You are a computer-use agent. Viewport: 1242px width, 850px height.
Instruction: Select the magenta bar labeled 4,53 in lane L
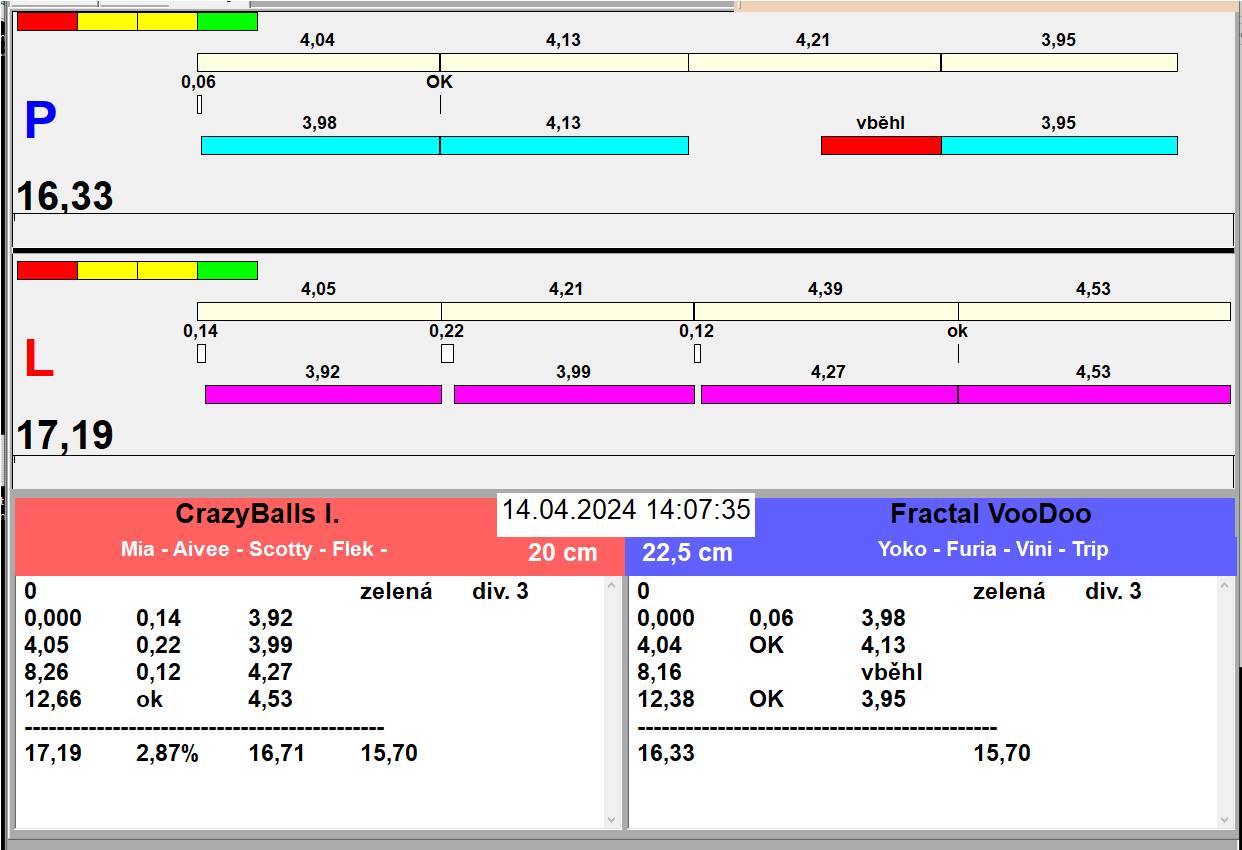click(1094, 394)
